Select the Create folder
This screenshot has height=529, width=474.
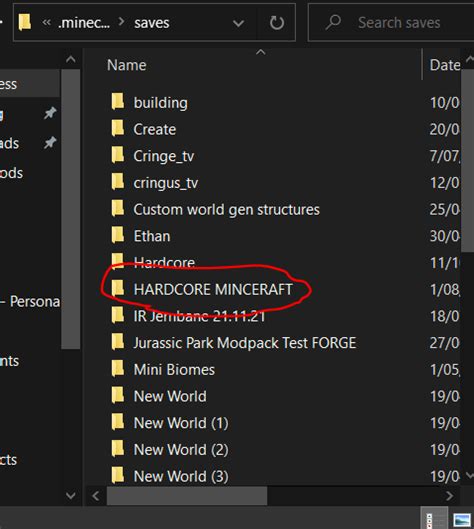click(155, 129)
